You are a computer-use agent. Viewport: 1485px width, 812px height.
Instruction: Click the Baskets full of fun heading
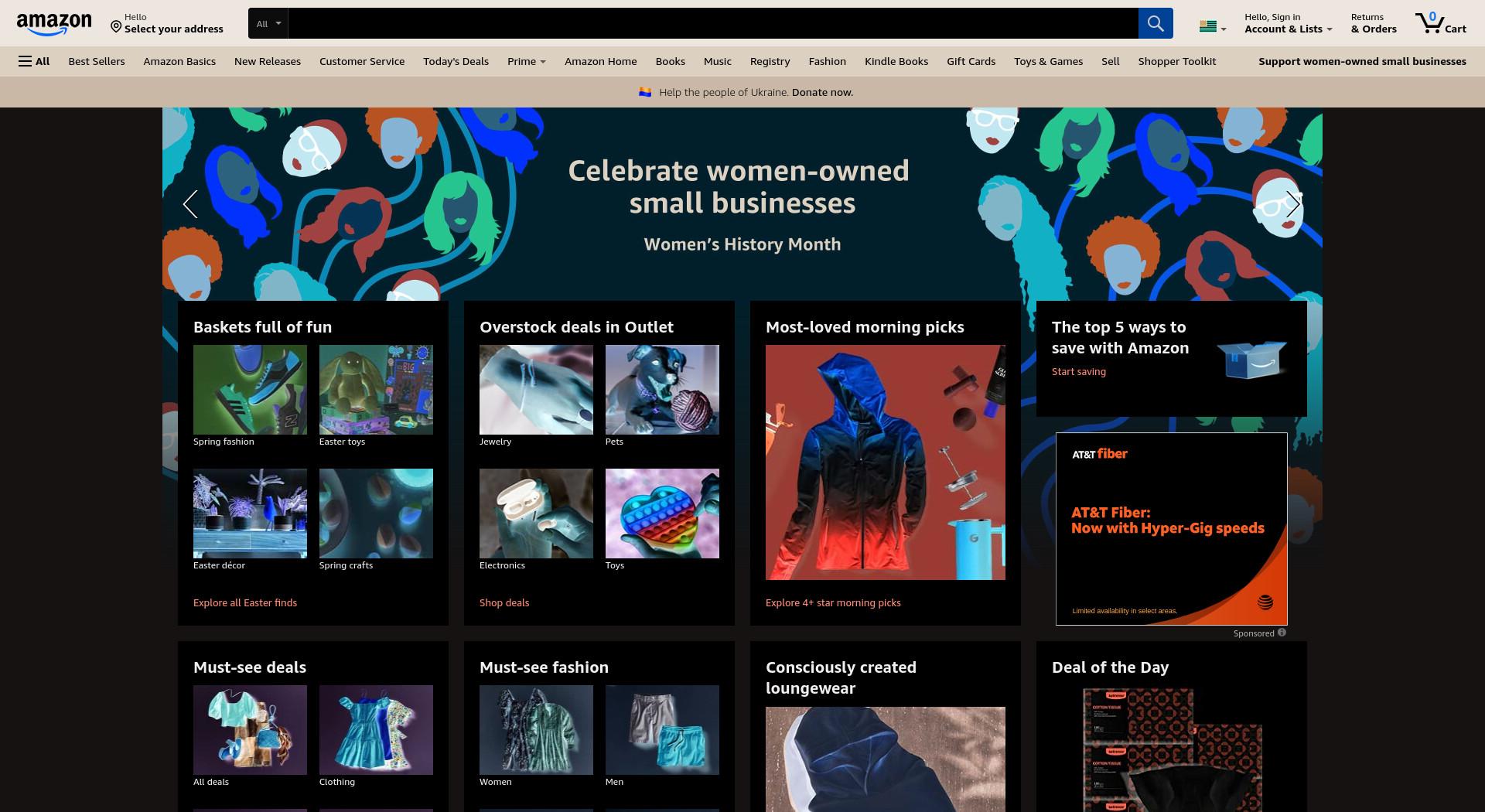tap(263, 327)
